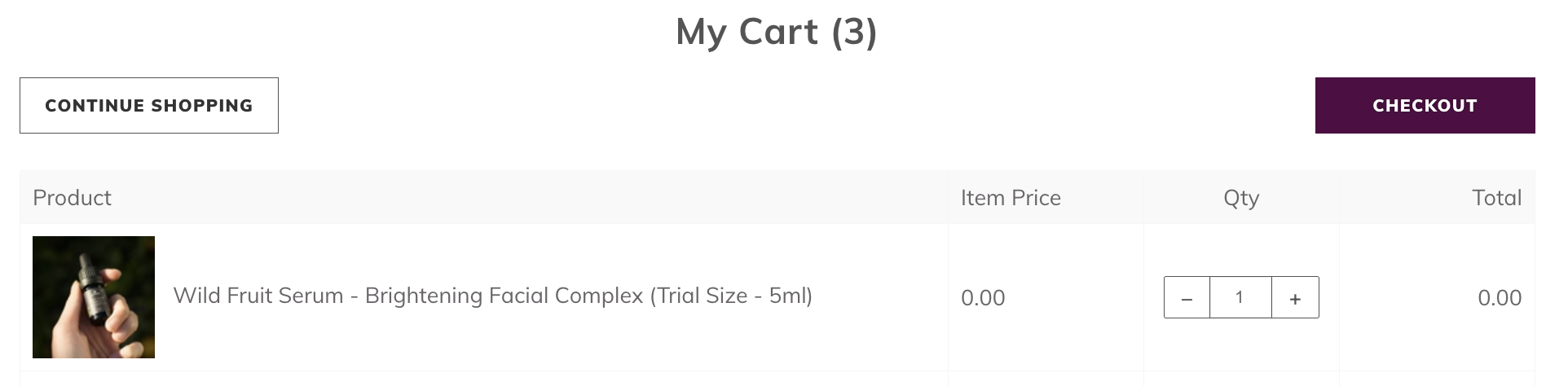Click the "(3)" item count in heading

[x=854, y=33]
